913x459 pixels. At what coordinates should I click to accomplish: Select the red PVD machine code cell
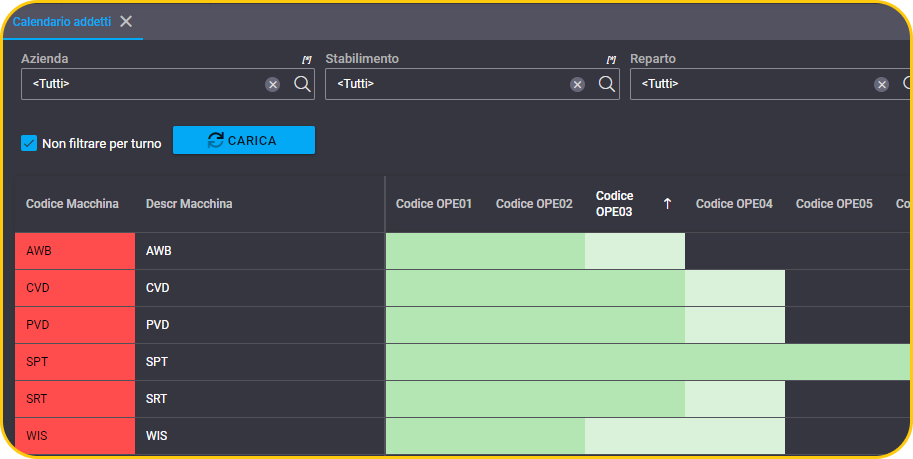pyautogui.click(x=75, y=325)
